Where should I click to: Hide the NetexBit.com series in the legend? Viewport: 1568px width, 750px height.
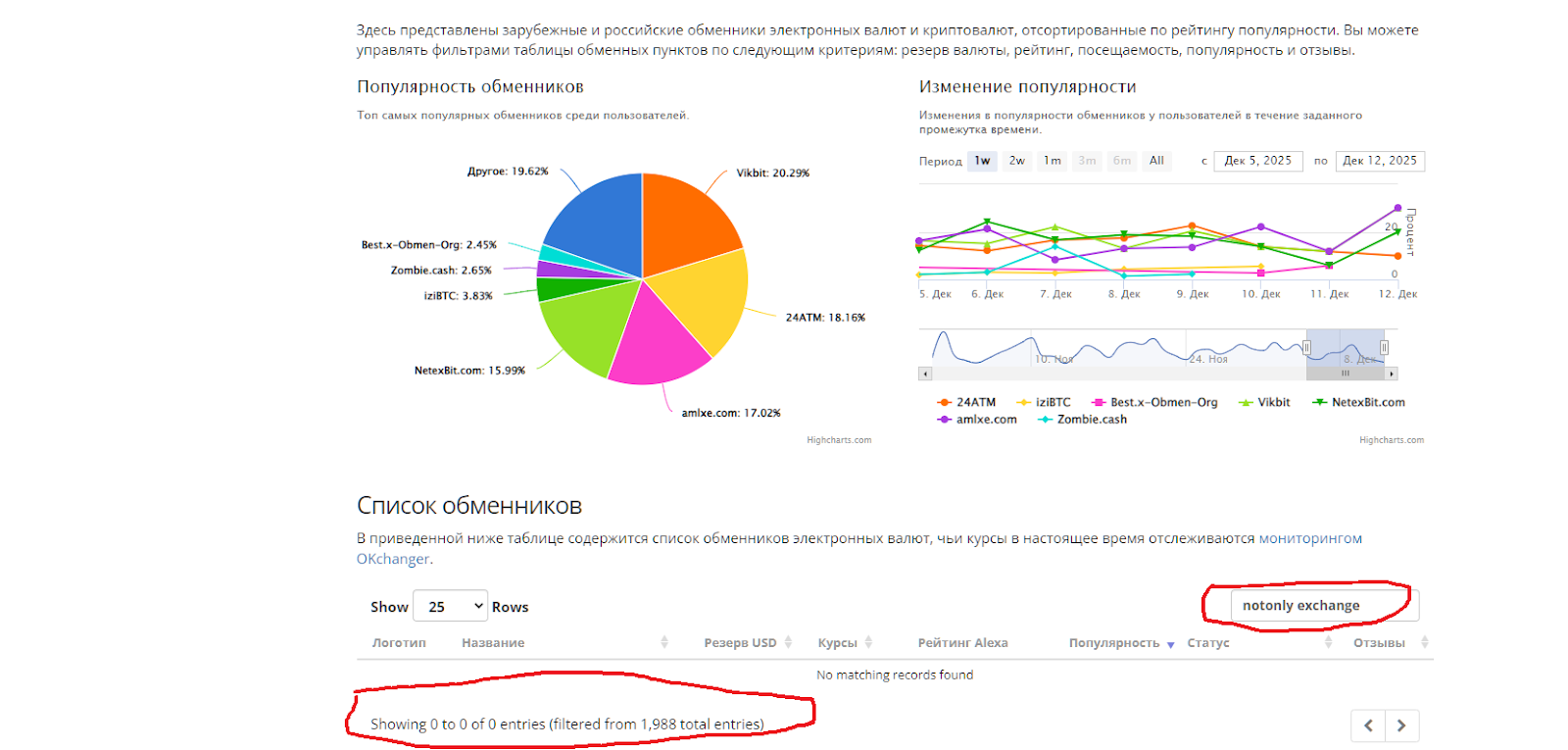pos(1358,403)
